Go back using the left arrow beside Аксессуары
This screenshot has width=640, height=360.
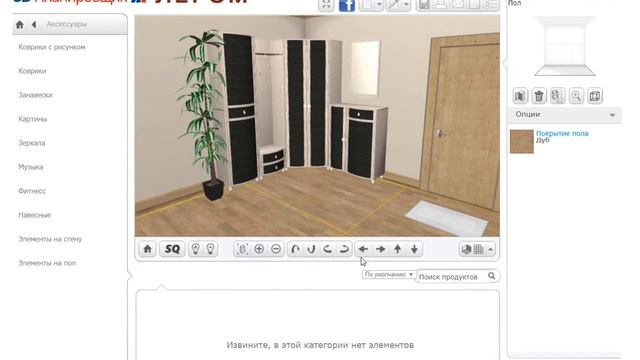pos(34,24)
